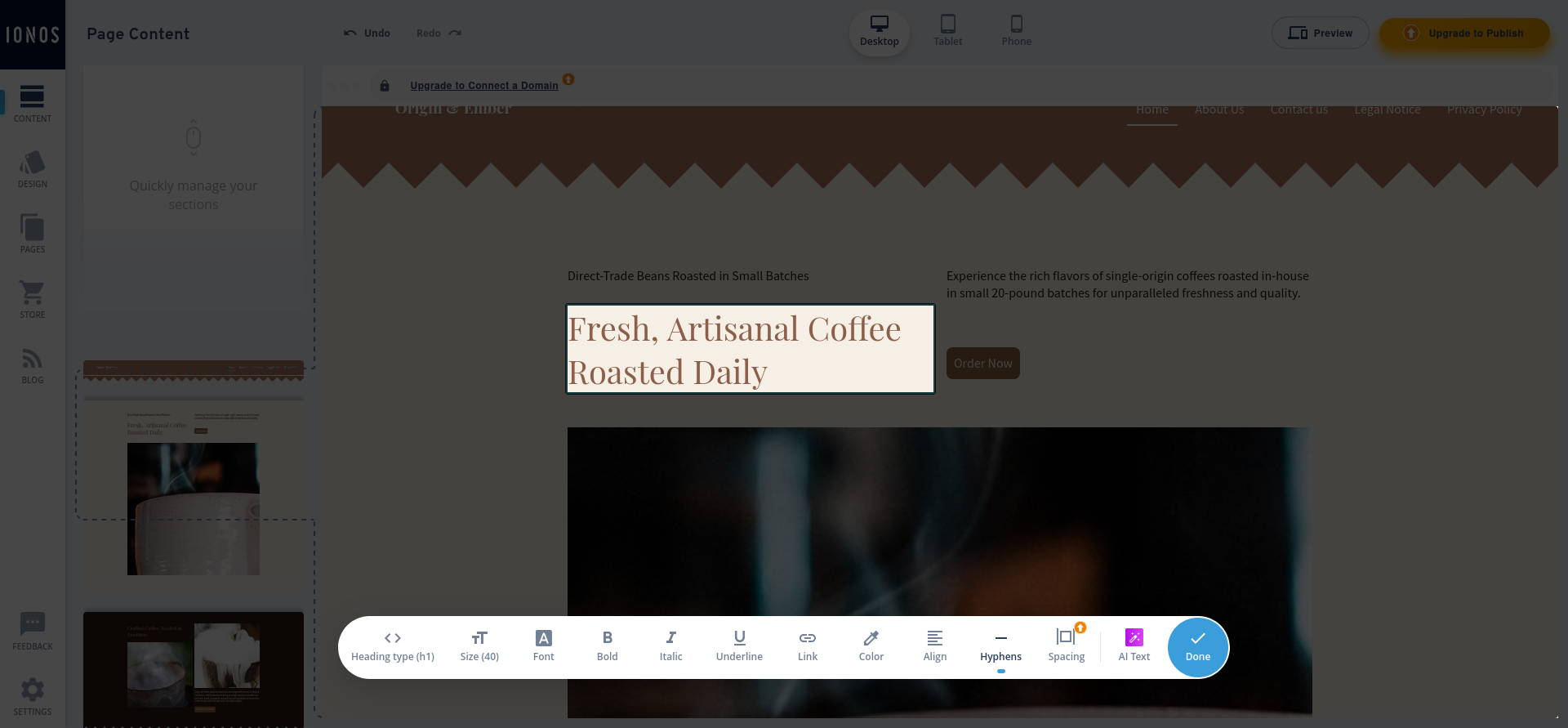Click Done to finish editing
Screen dimensions: 1568x728
click(x=1198, y=647)
